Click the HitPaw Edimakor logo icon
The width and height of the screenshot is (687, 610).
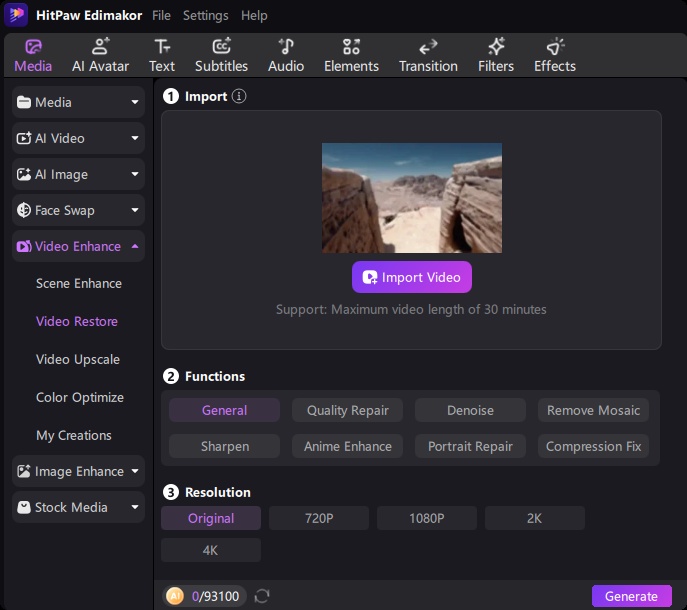click(16, 14)
